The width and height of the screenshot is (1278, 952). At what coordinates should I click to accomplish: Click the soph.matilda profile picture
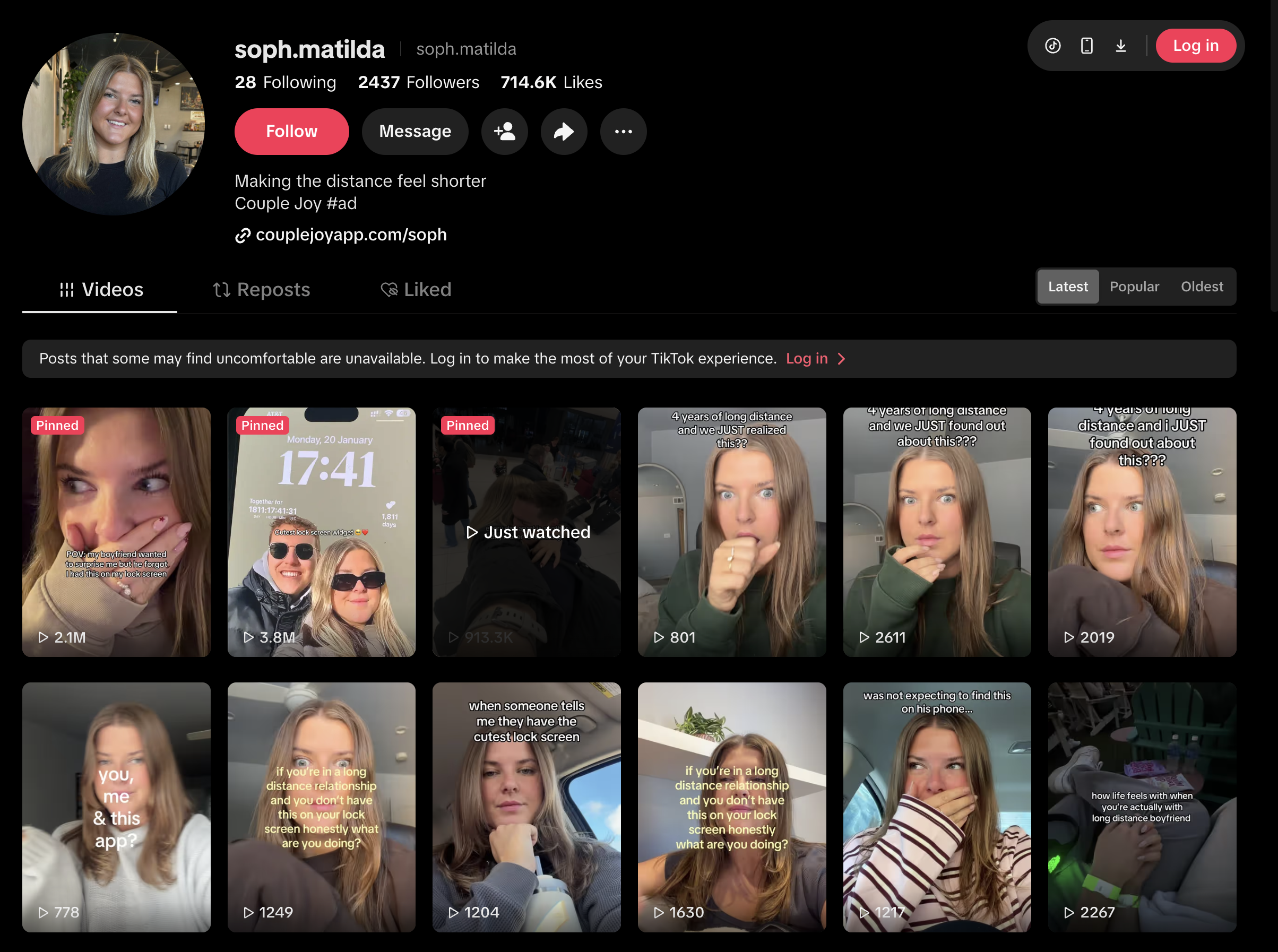[x=114, y=124]
